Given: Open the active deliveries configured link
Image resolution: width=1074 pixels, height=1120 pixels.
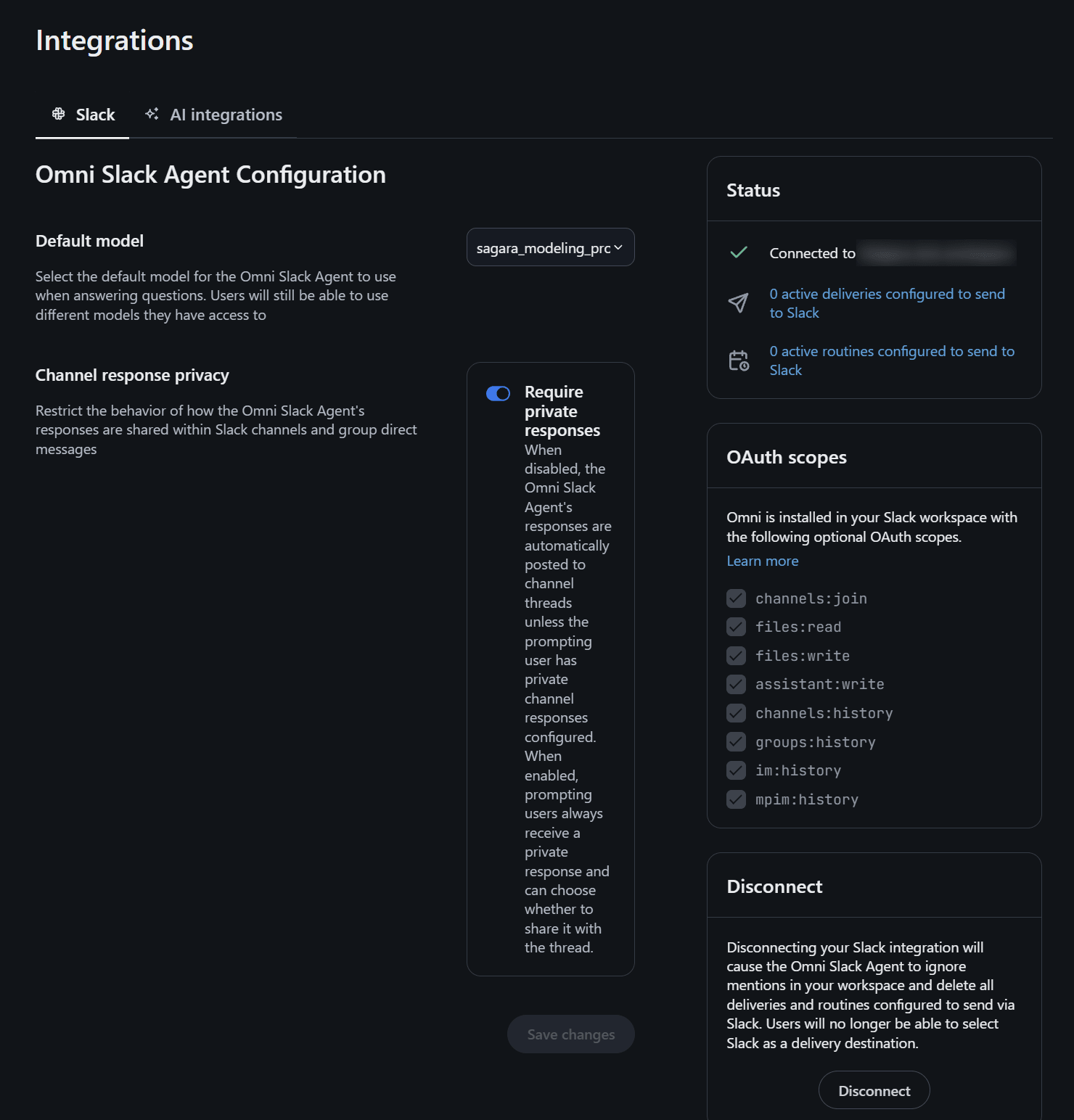Looking at the screenshot, I should [888, 303].
